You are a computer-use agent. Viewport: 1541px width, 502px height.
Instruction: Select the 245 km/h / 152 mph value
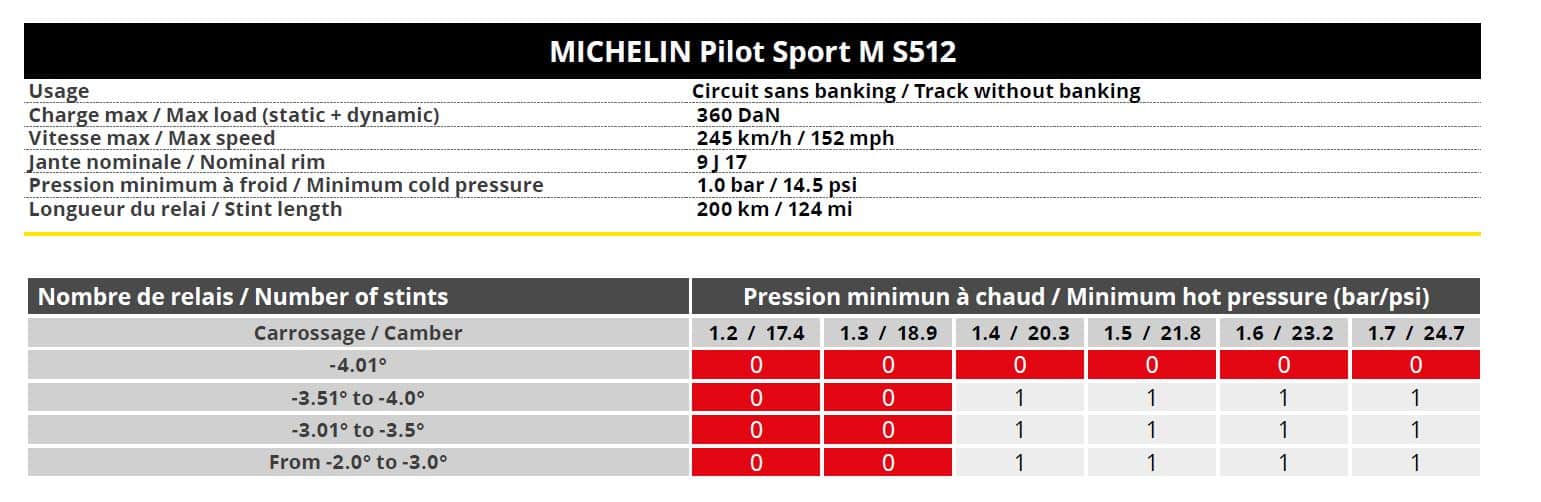click(795, 138)
